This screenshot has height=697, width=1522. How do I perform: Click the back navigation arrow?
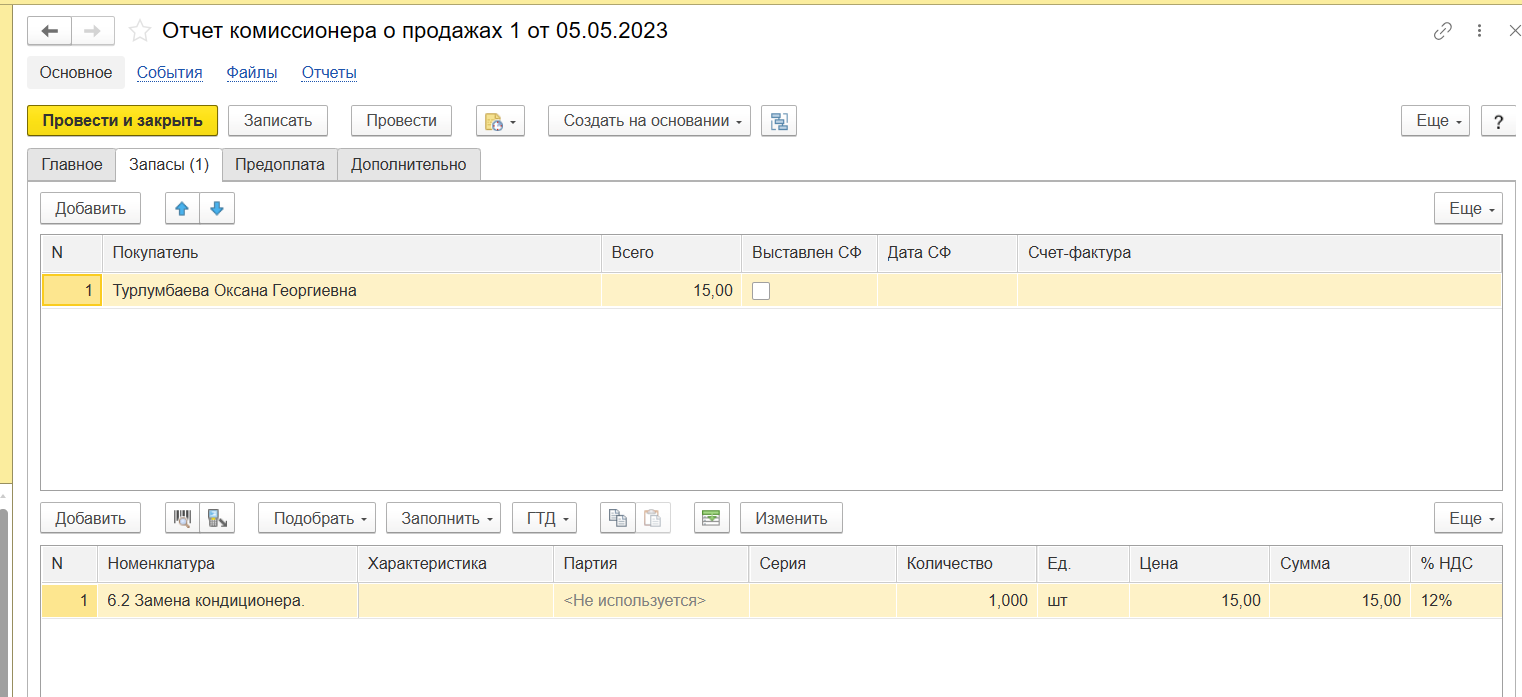(49, 31)
